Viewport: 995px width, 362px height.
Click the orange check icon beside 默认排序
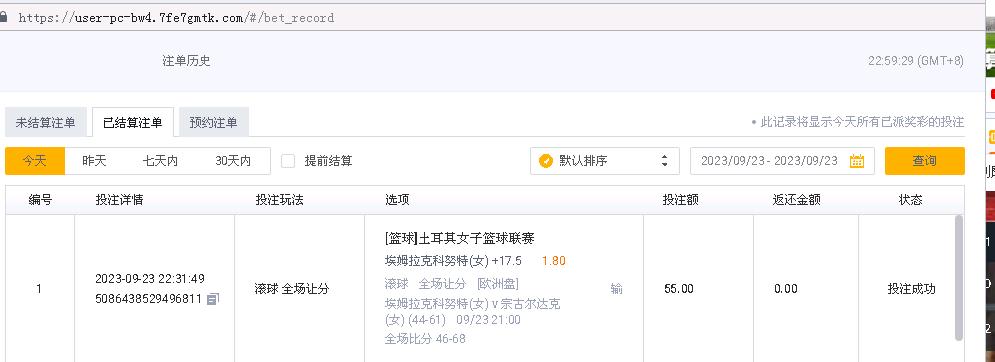point(545,161)
